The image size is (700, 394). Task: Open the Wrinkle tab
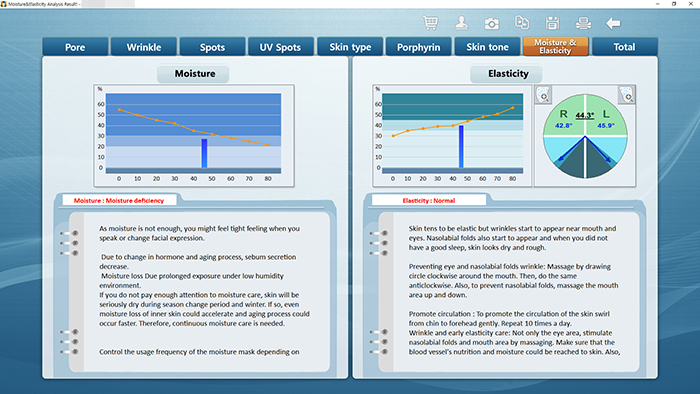[144, 47]
